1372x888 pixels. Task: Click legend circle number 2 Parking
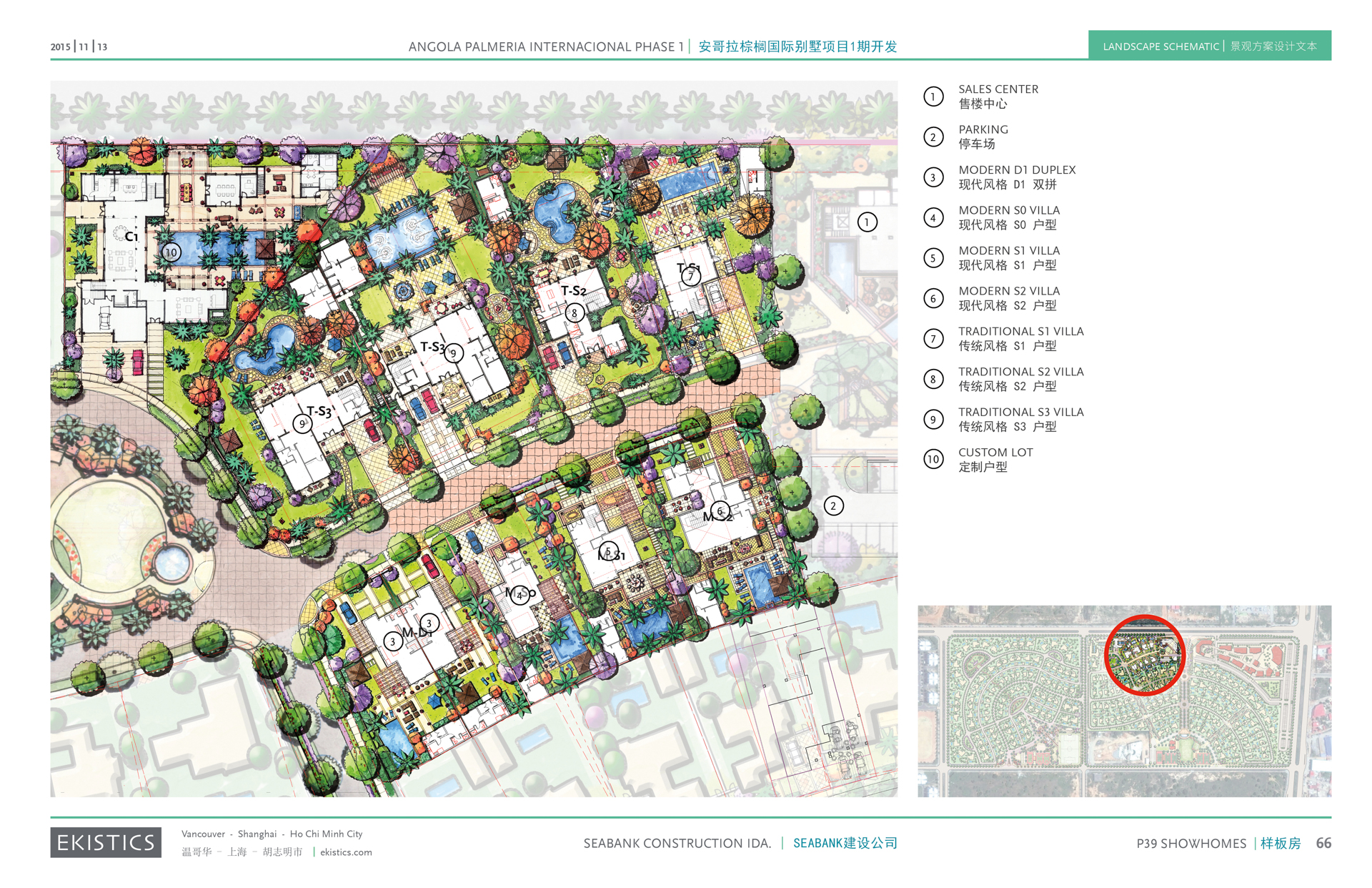coord(933,137)
